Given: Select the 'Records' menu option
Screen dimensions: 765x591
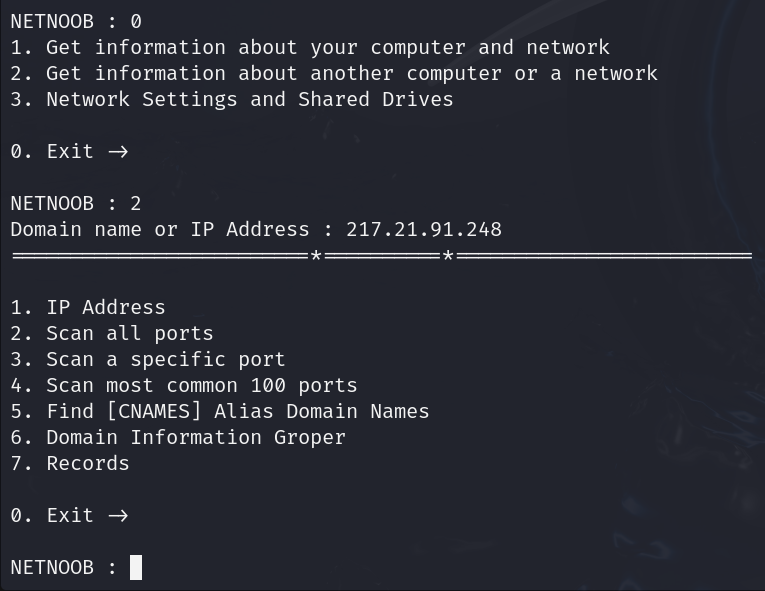Looking at the screenshot, I should (x=70, y=464).
